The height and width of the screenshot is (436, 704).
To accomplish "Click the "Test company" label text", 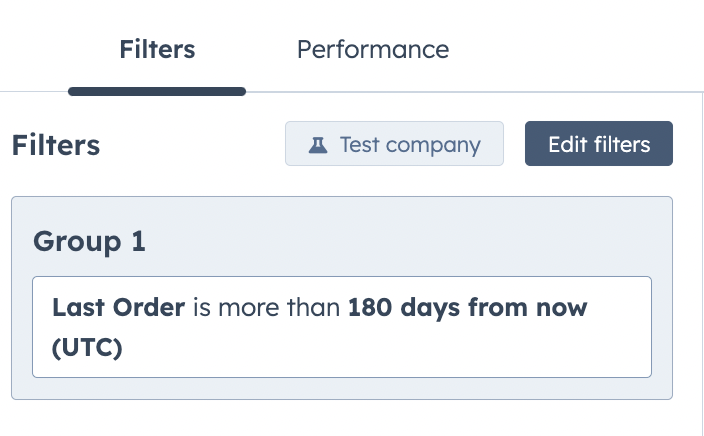I will (410, 144).
